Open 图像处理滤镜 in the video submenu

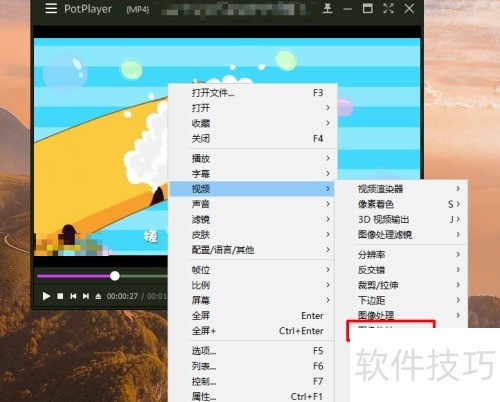point(401,235)
